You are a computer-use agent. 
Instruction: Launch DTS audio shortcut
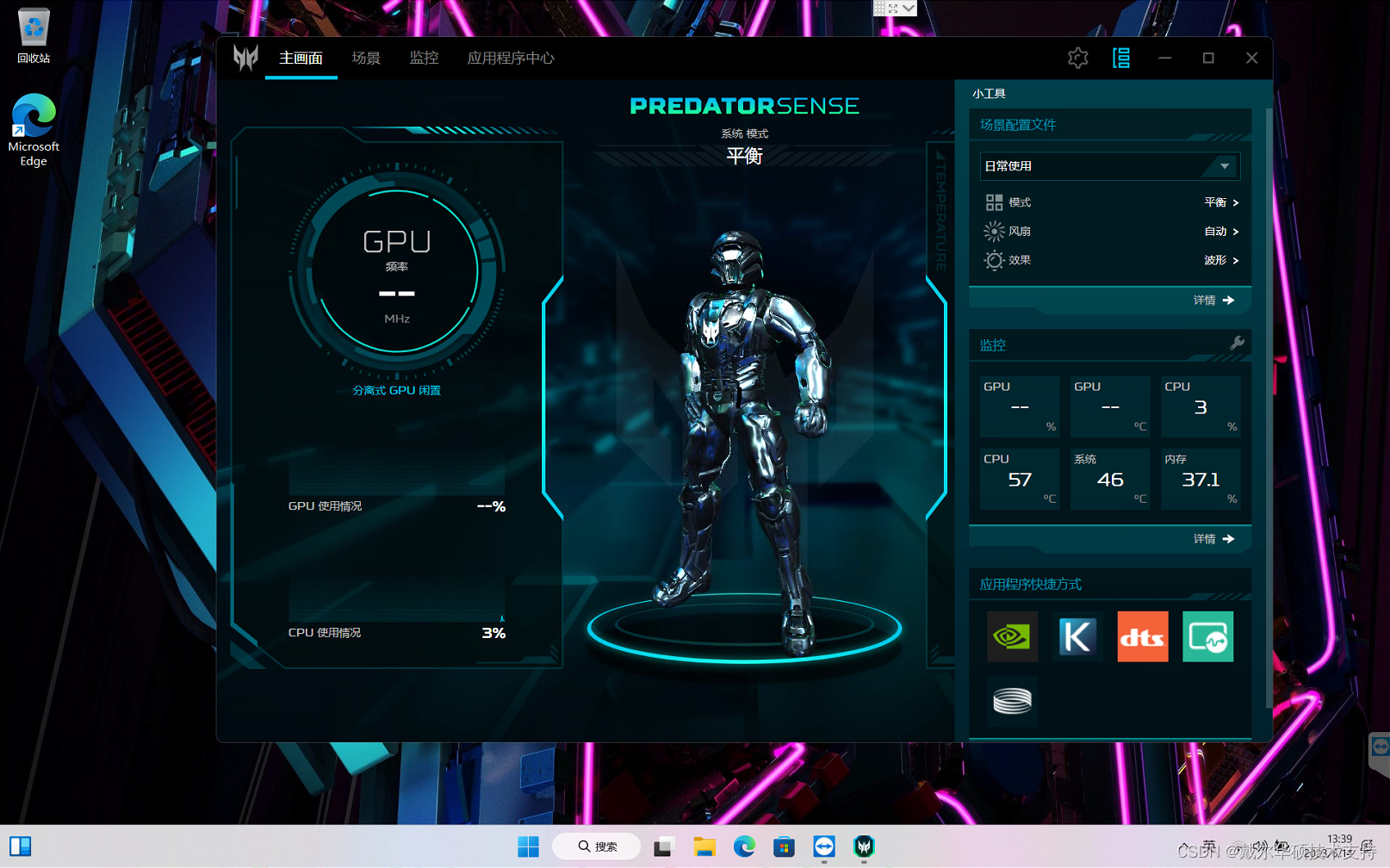[1143, 636]
